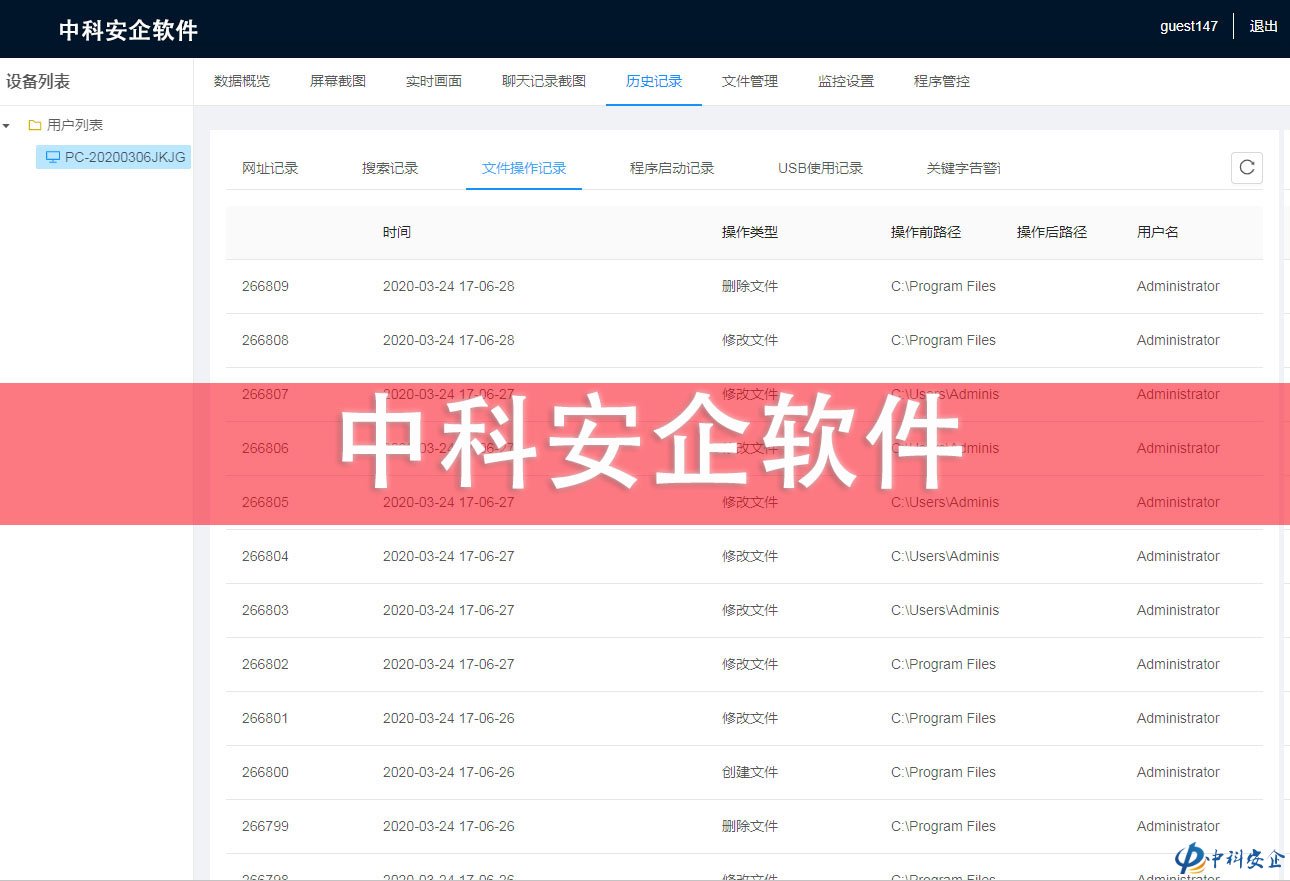This screenshot has width=1290, height=881.
Task: Click Administrator in row 266809
Action: coord(1178,286)
